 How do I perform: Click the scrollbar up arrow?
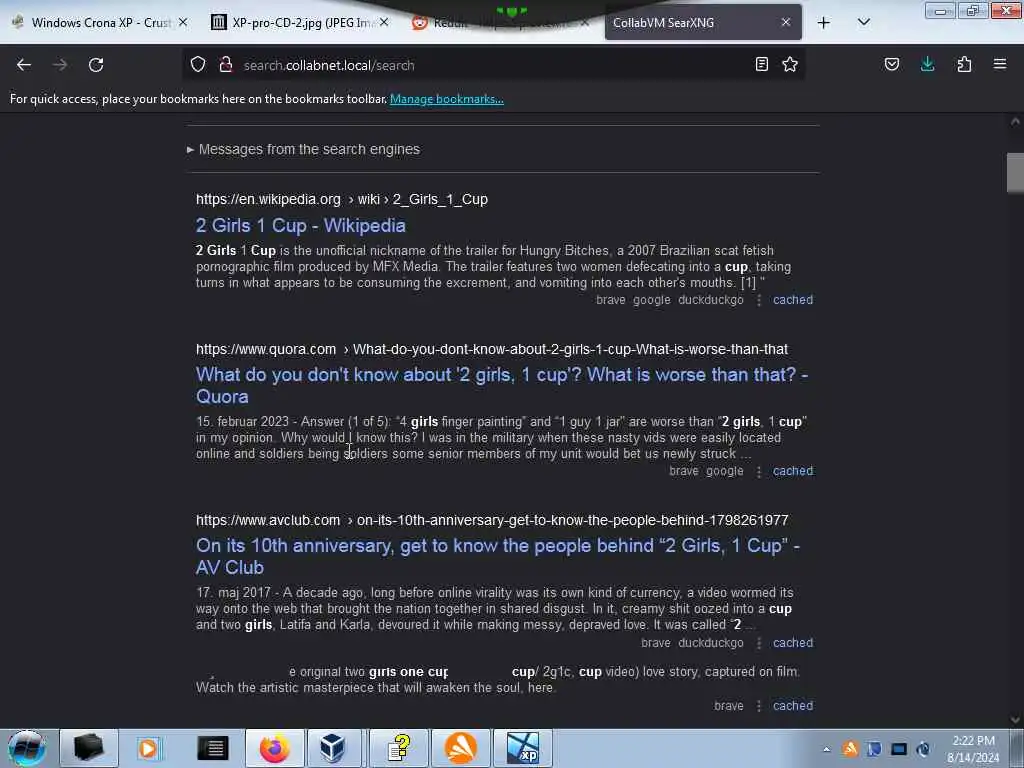coord(1015,121)
